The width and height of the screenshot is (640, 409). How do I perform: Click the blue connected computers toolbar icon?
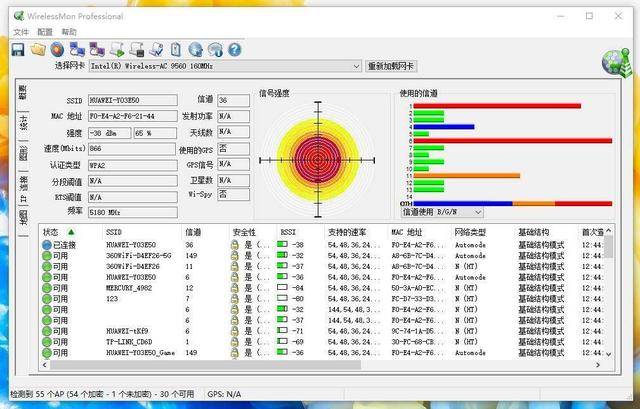point(77,50)
